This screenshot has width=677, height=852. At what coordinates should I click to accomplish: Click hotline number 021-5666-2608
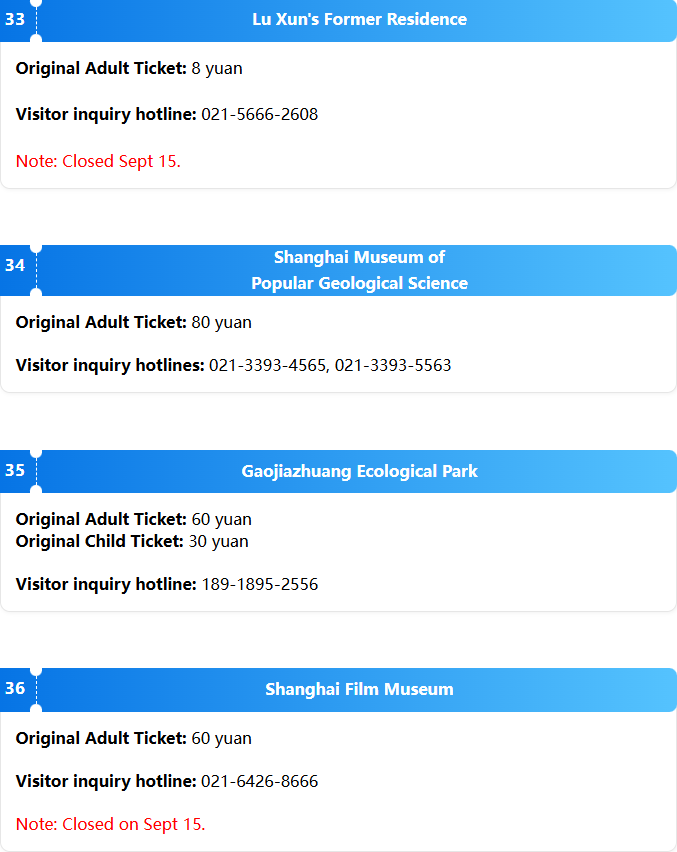[260, 114]
